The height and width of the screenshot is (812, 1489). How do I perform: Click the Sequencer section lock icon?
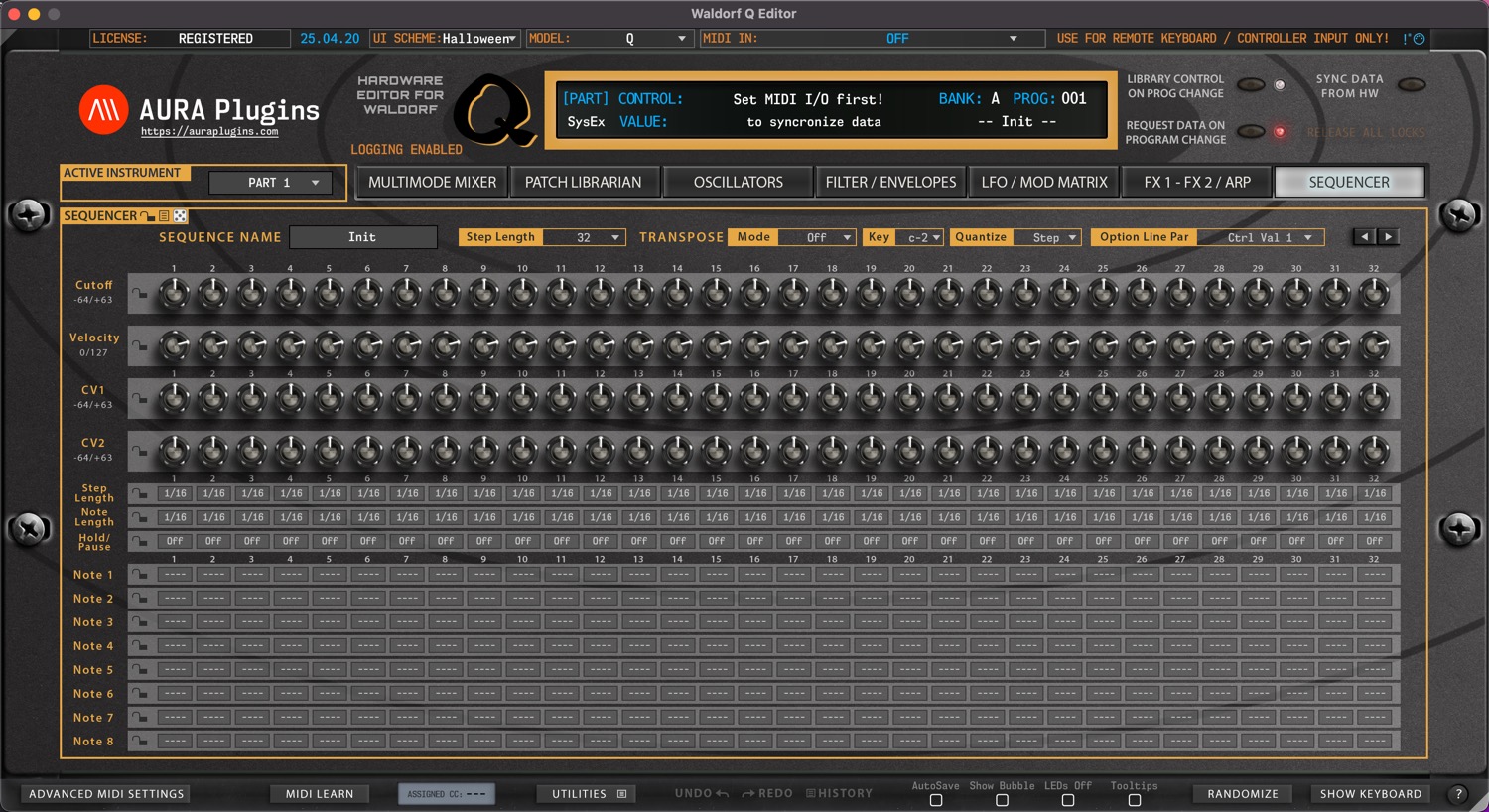[149, 215]
